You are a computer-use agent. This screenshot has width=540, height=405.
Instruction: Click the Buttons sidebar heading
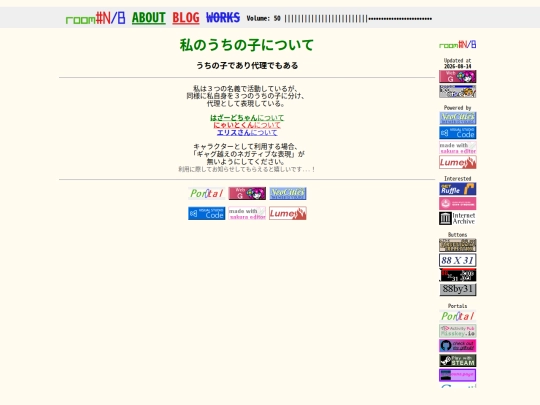[458, 235]
